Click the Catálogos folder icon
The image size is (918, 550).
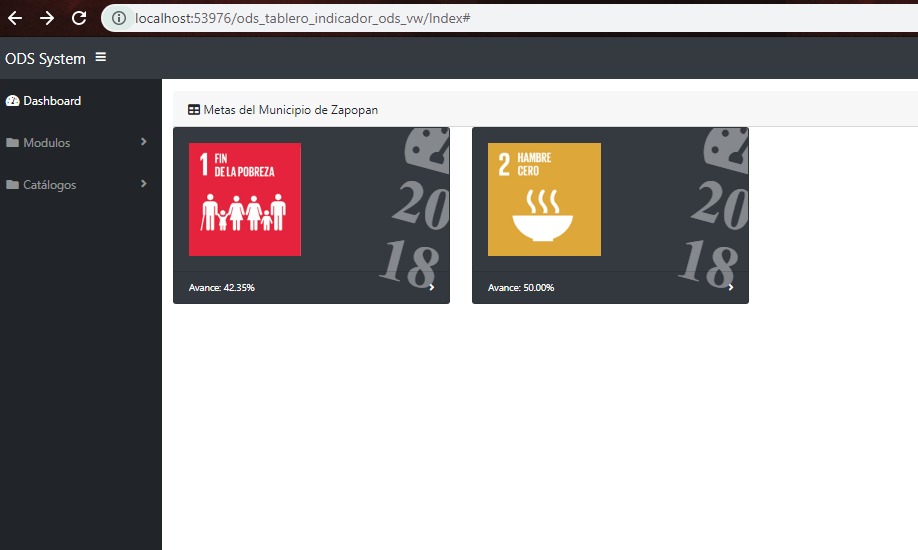pyautogui.click(x=13, y=185)
